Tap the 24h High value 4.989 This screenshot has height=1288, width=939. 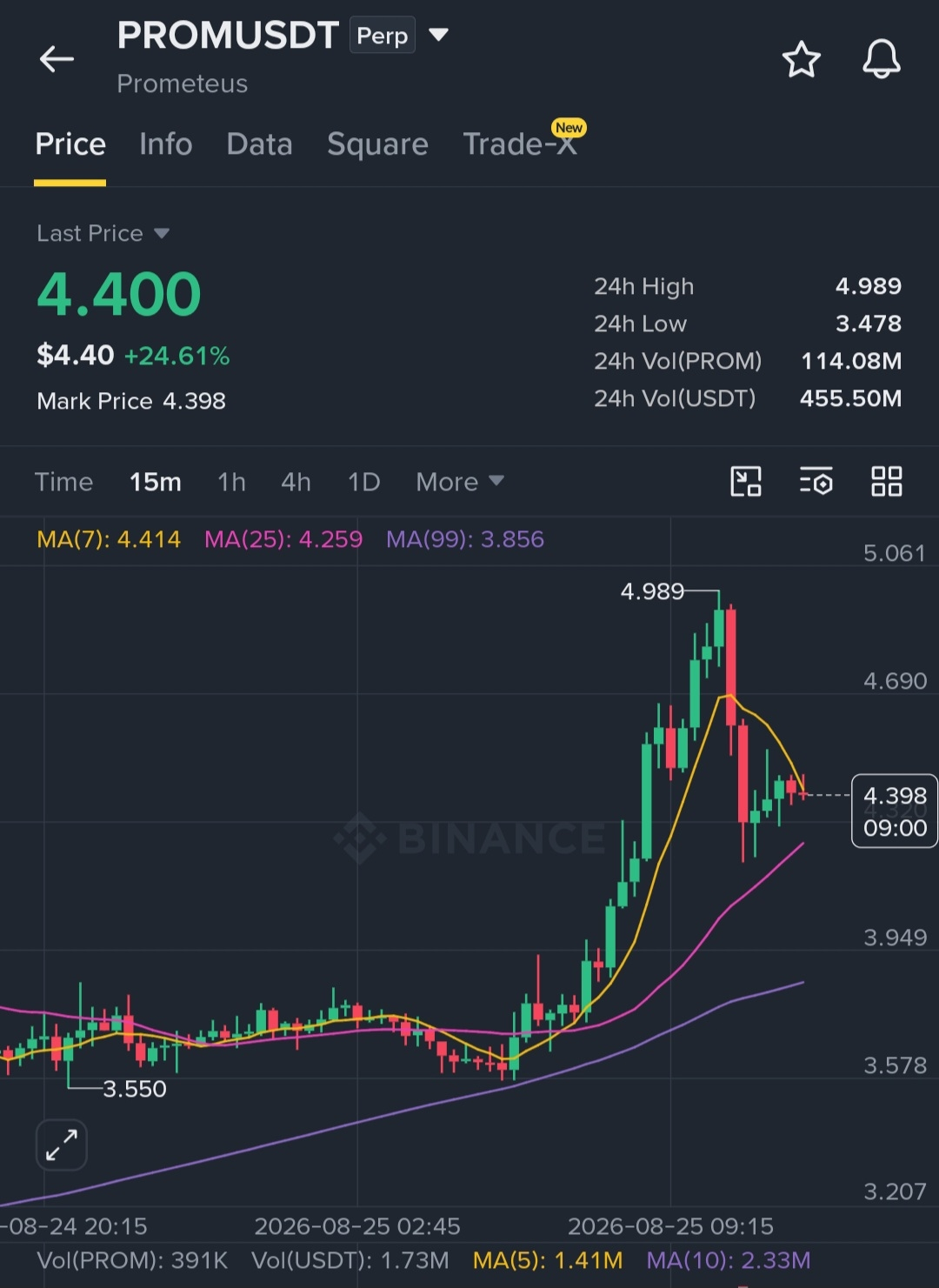point(868,286)
